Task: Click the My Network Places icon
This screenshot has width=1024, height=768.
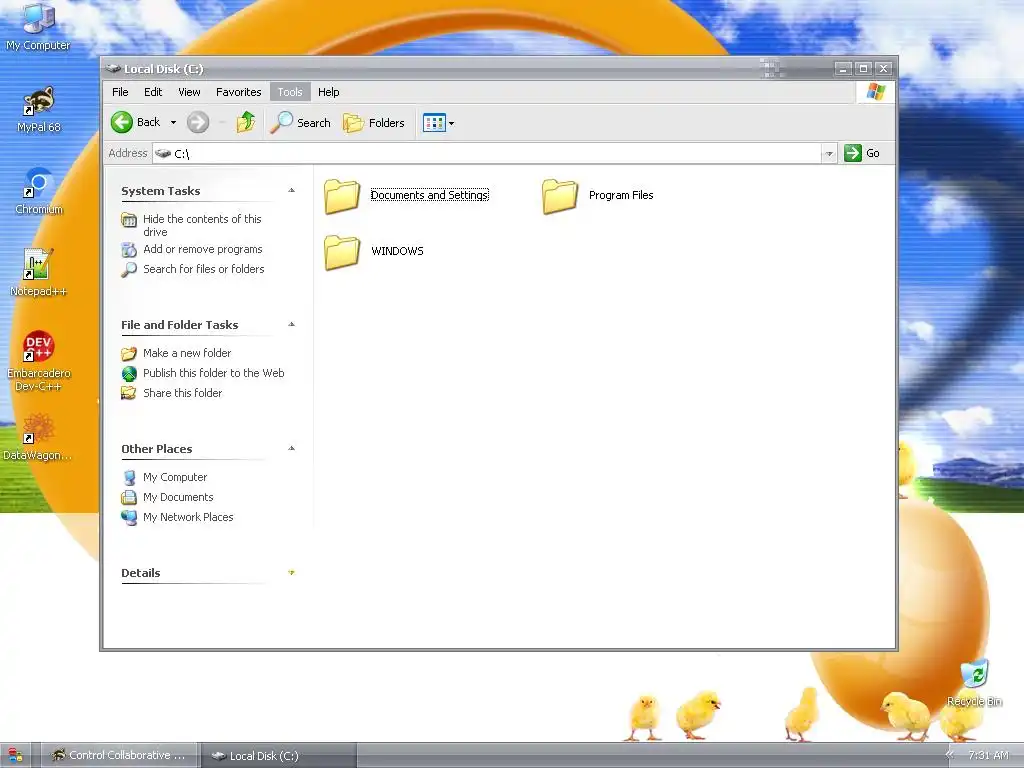Action: click(129, 517)
